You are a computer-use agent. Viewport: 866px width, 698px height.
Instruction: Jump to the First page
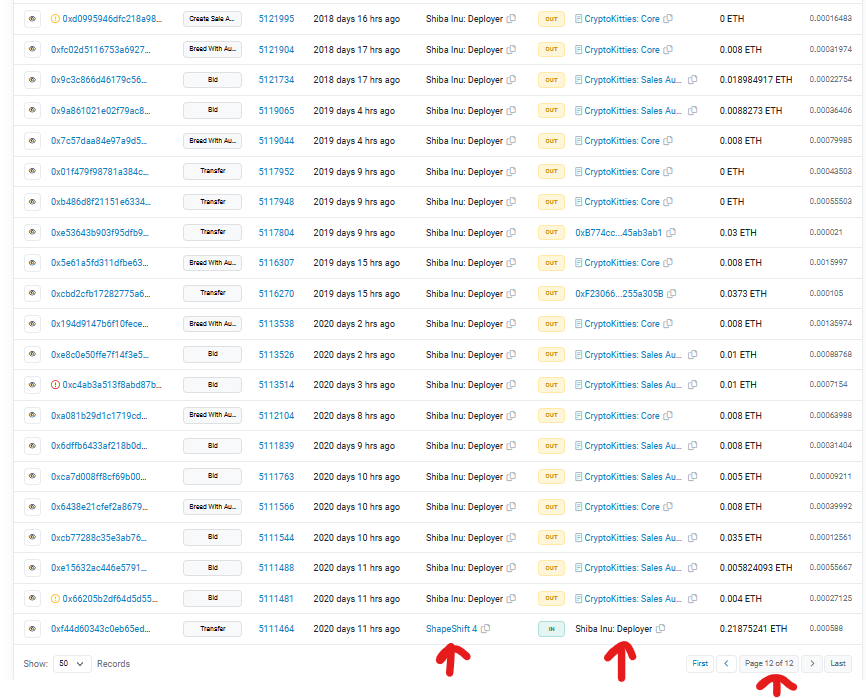pos(700,663)
